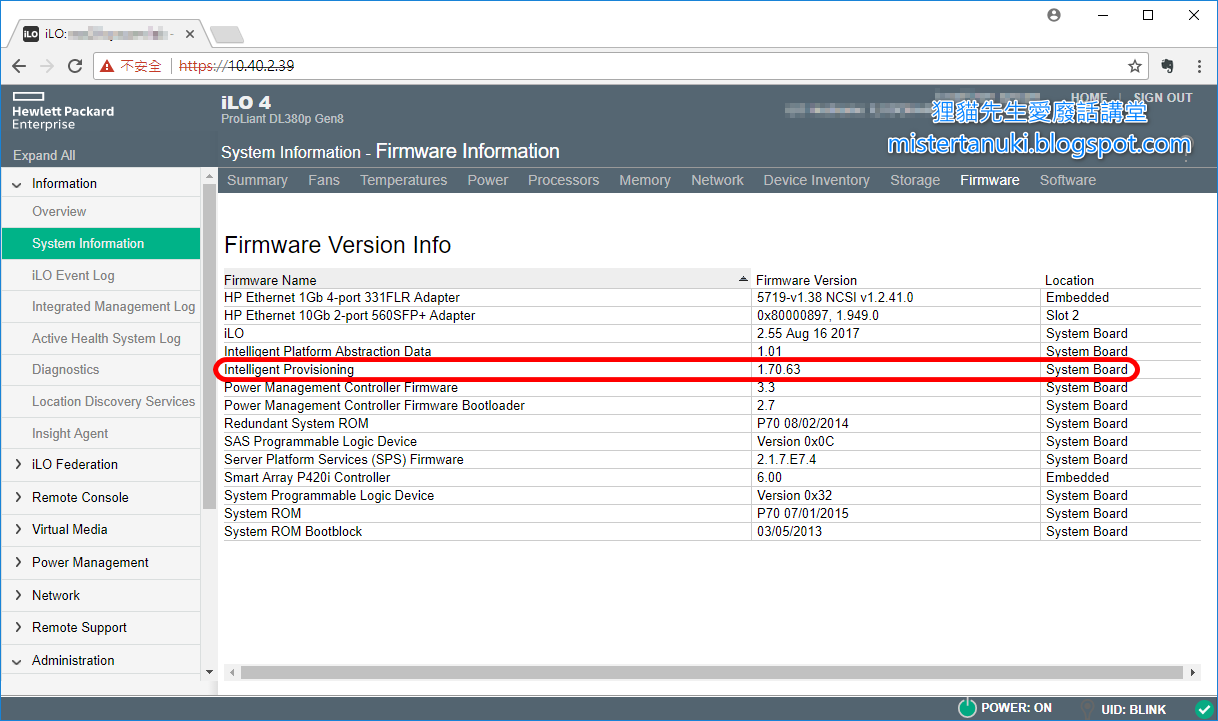Image resolution: width=1218 pixels, height=721 pixels.
Task: Expand the Remote Console section
Action: click(17, 497)
